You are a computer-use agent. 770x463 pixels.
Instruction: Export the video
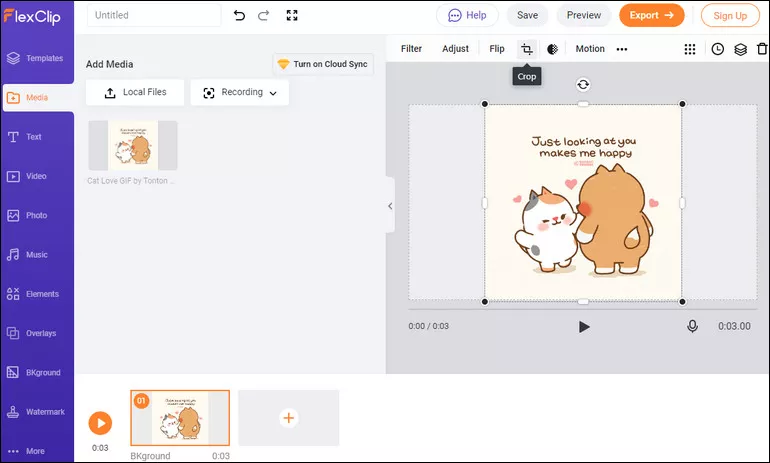pyautogui.click(x=652, y=15)
